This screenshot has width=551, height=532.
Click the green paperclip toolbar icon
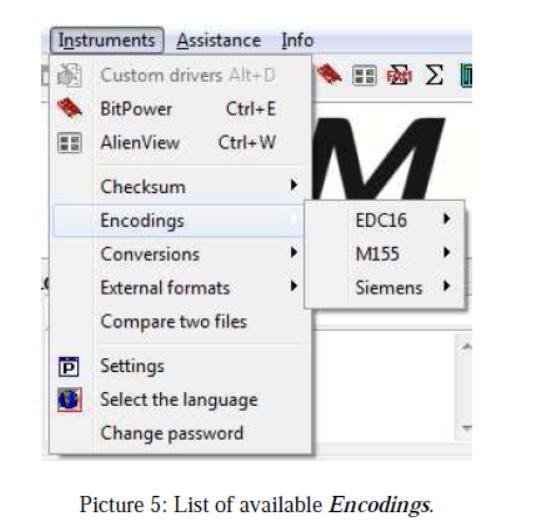coord(466,75)
